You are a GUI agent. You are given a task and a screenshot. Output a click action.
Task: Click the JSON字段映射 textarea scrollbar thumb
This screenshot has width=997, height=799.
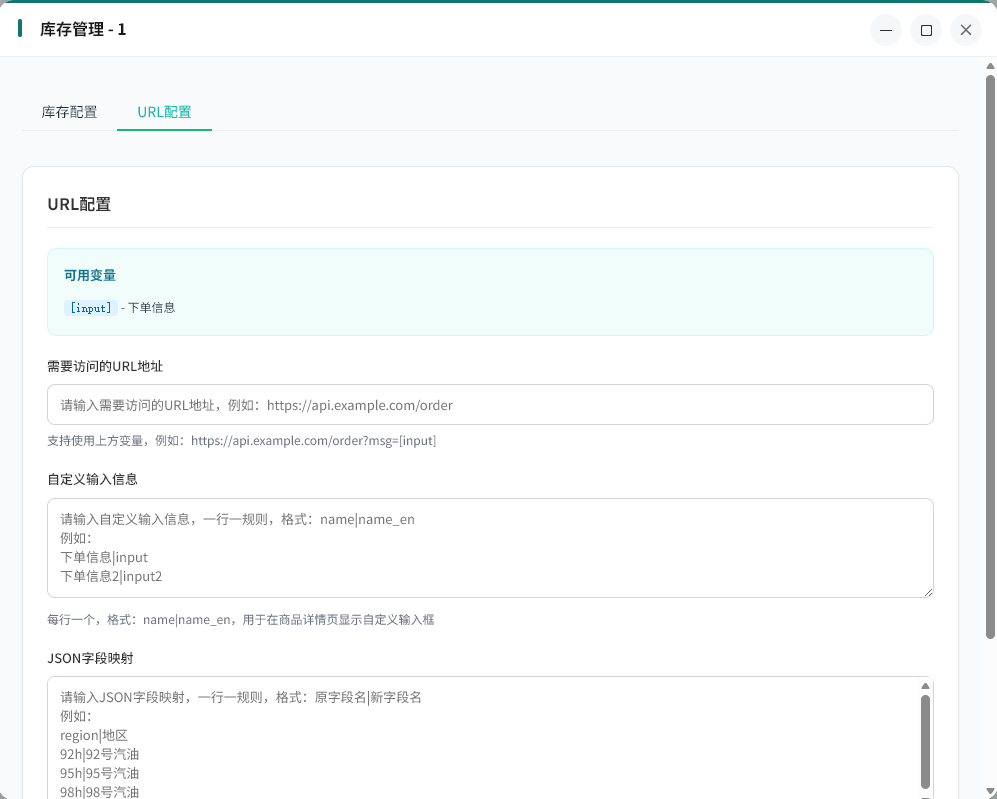925,740
